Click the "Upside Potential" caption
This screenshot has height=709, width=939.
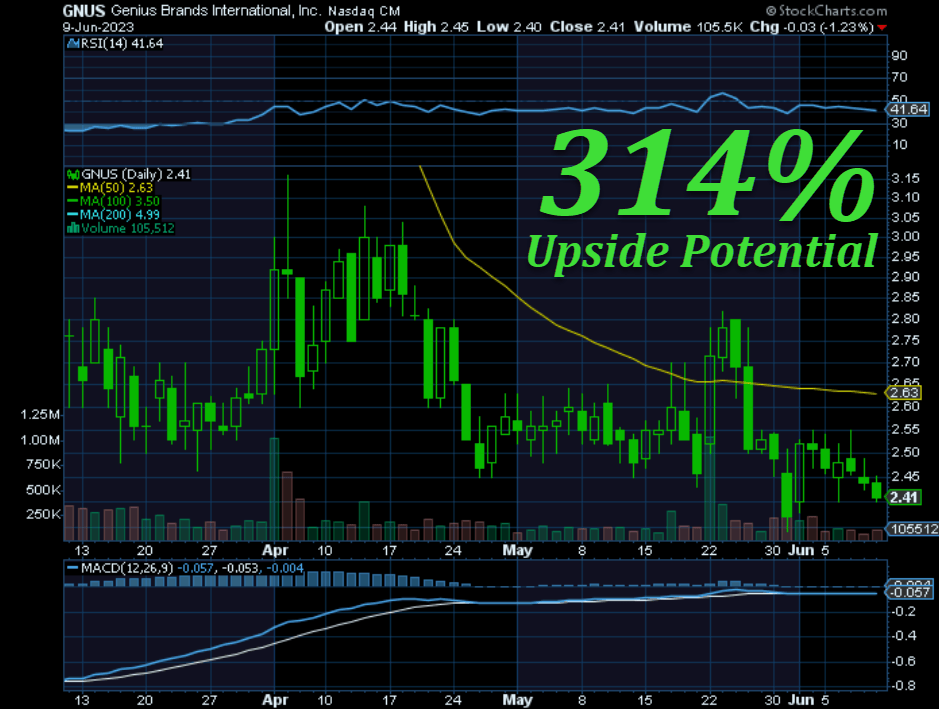tap(702, 251)
